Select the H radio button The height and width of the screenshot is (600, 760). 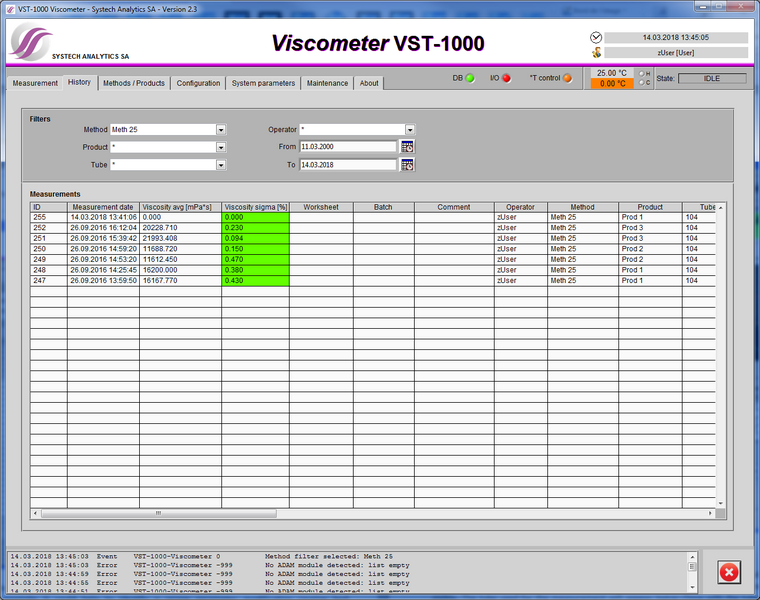pyautogui.click(x=641, y=74)
